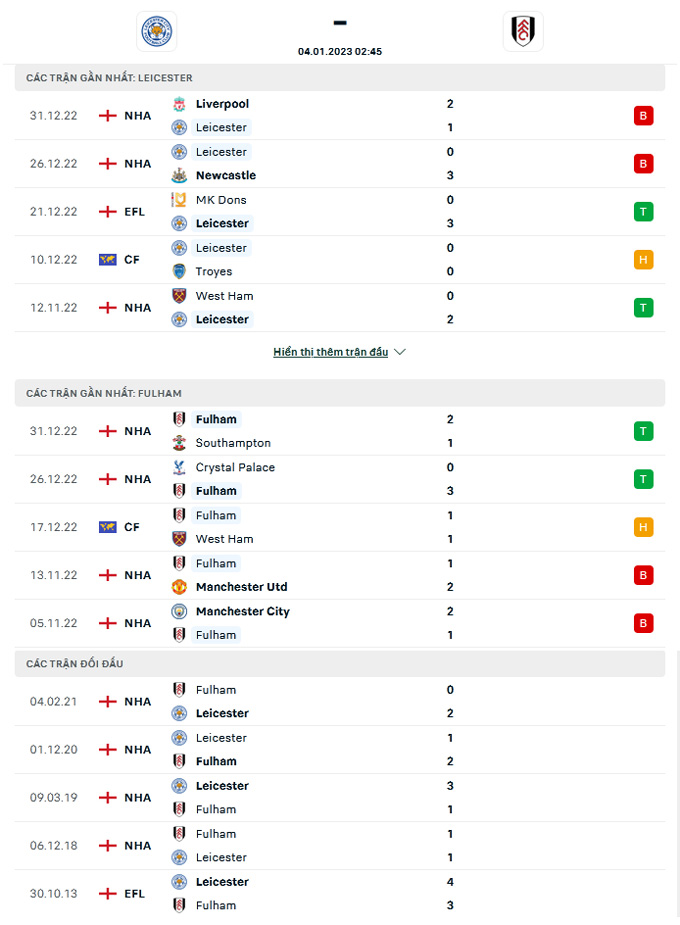Click the Manchester Utd team logo

coord(179,587)
